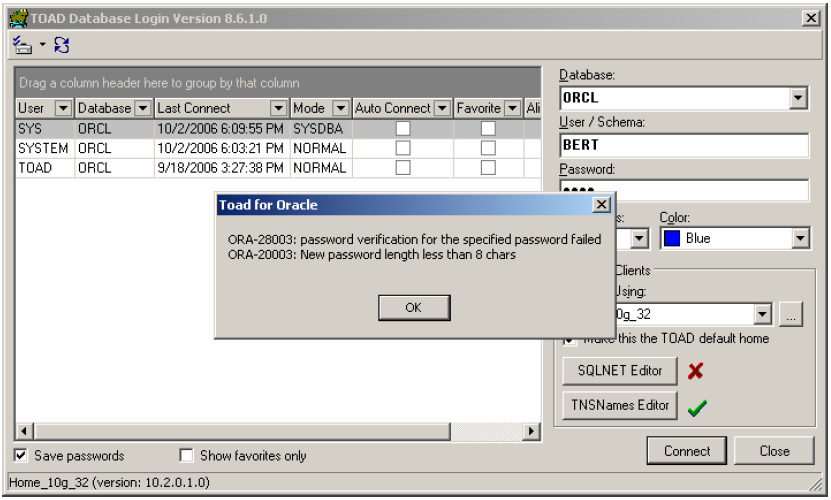Click the connection list options toolbar icon

click(x=22, y=45)
